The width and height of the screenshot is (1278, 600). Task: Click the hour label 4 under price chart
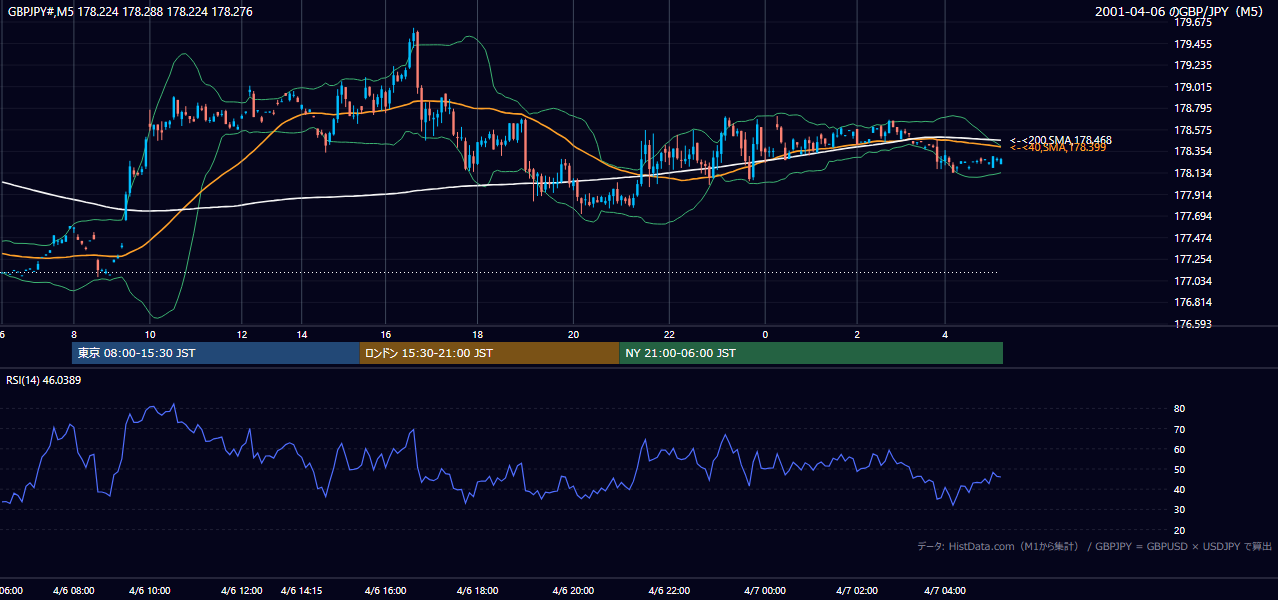pos(945,334)
